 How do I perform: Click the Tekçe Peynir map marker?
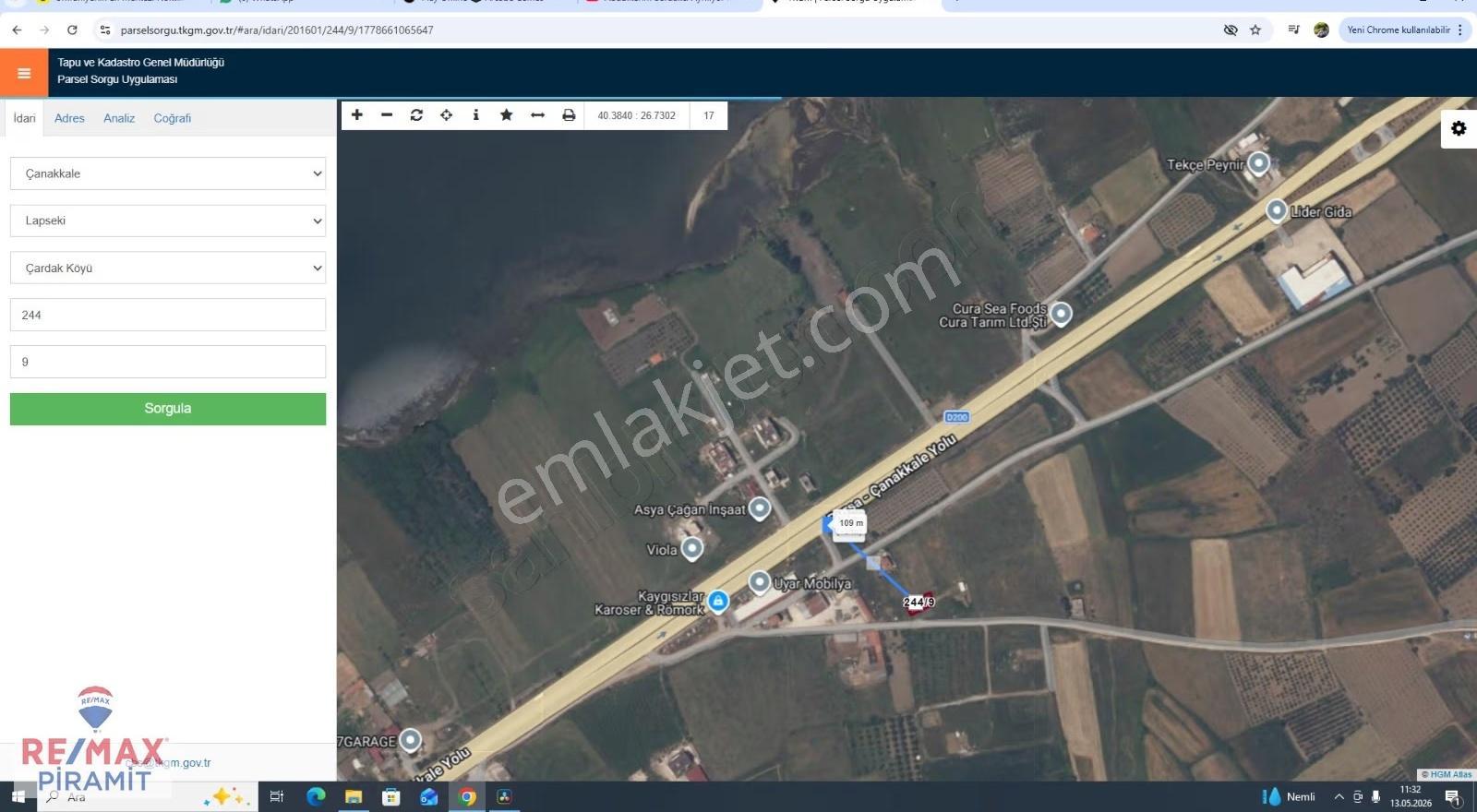click(1258, 164)
